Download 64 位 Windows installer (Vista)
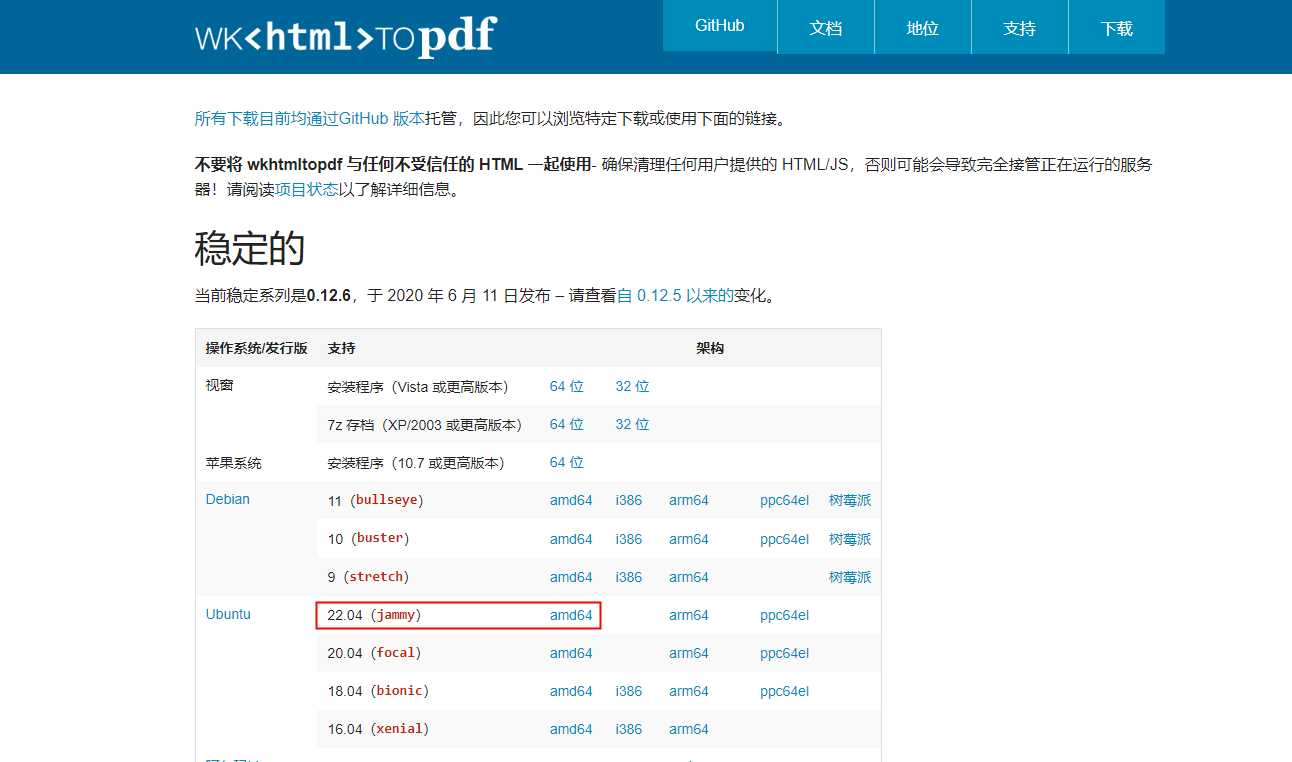Screen dimensions: 1292x762 point(567,386)
